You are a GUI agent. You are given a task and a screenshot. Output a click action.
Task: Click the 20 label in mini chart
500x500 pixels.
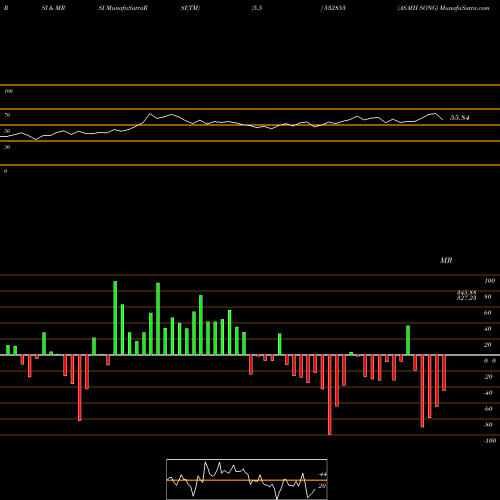[x=322, y=486]
